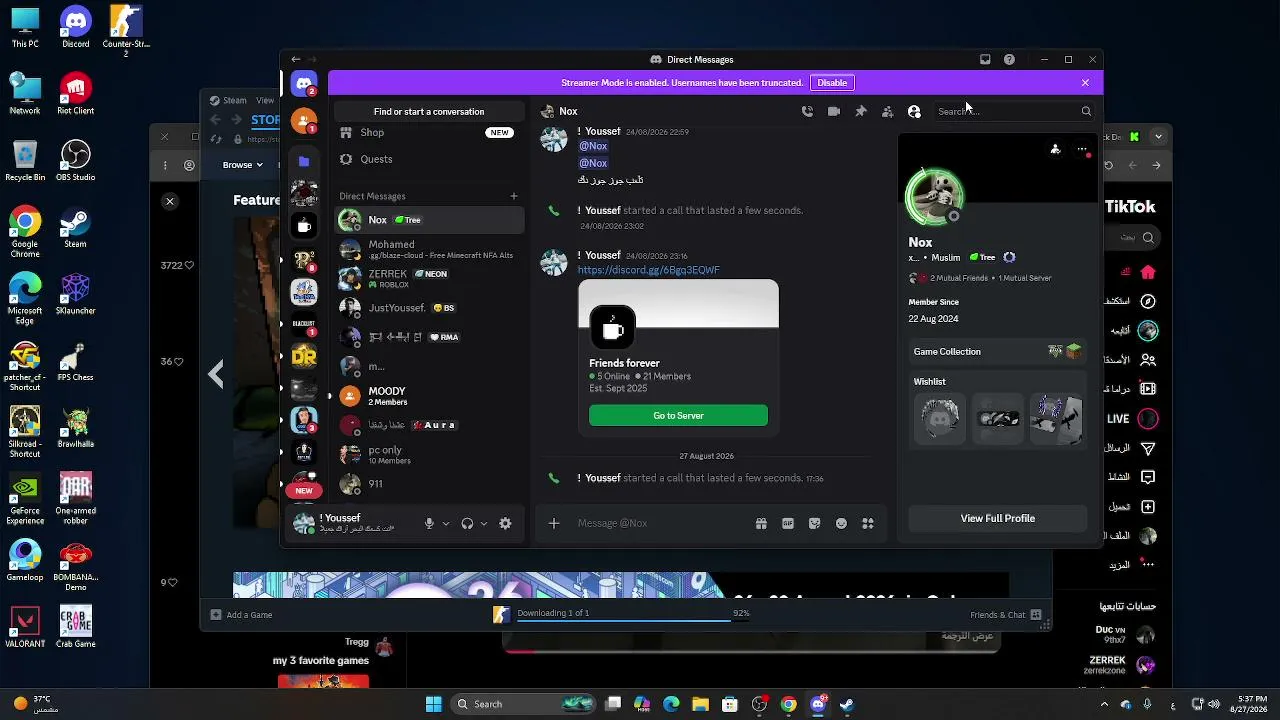Click the friend icon on Nox profile
This screenshot has height=720, width=1280.
(1055, 150)
